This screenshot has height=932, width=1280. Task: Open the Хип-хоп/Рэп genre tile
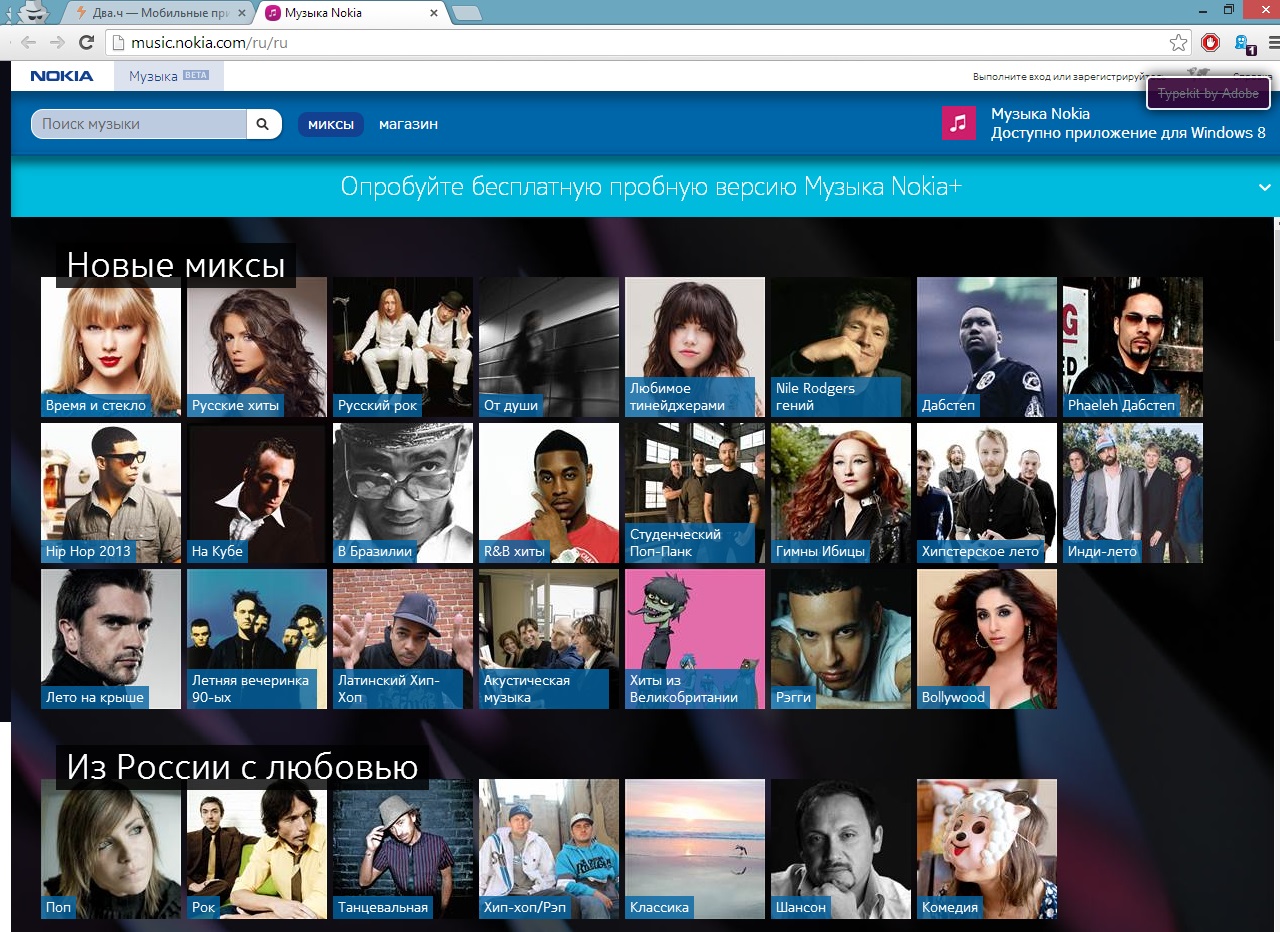(x=549, y=849)
